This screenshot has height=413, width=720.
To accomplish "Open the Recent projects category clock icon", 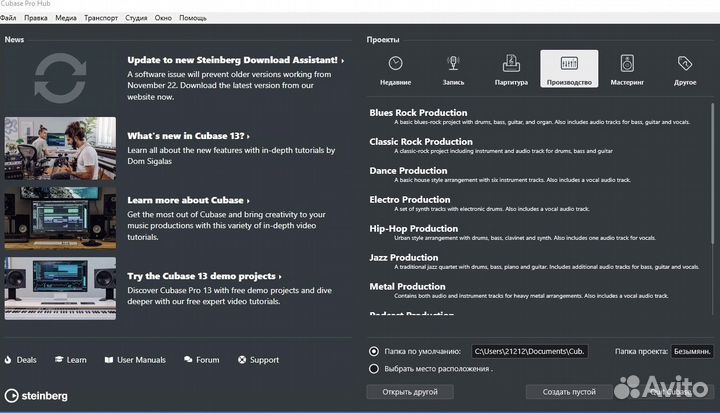I will click(x=395, y=63).
